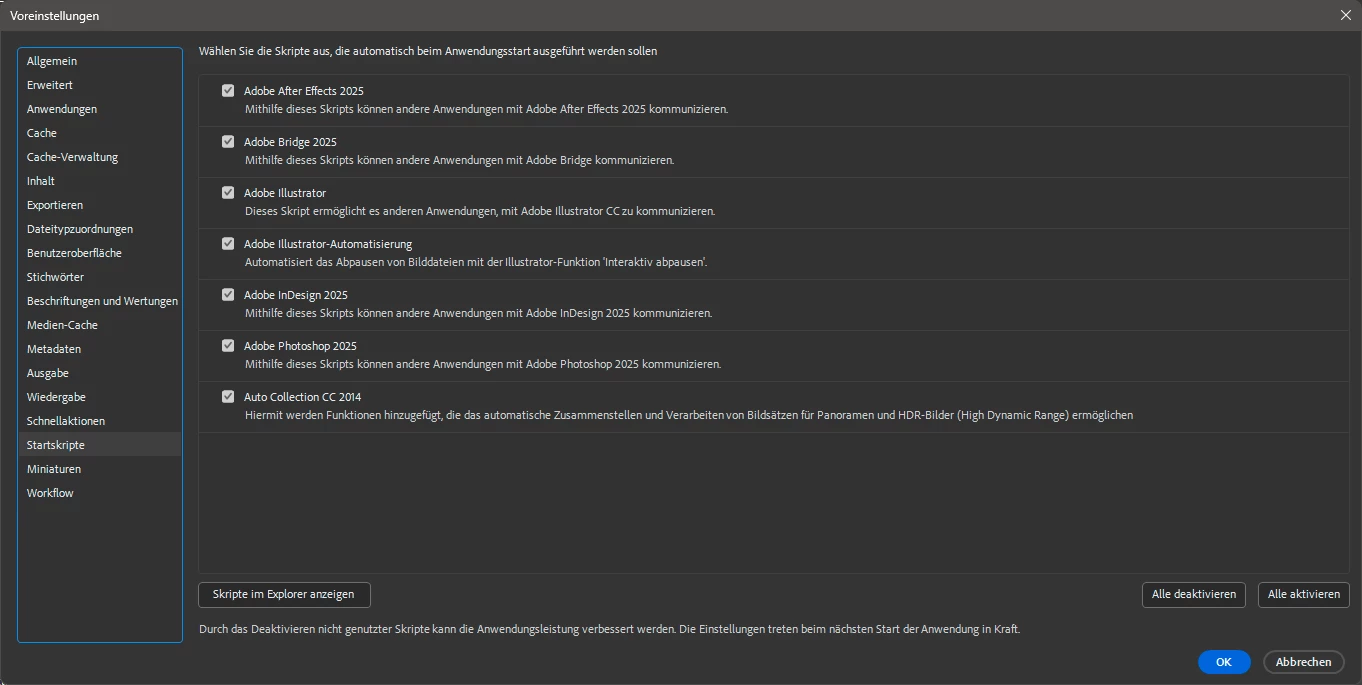Switch to Benutzeroberfläche preferences

click(x=100, y=253)
